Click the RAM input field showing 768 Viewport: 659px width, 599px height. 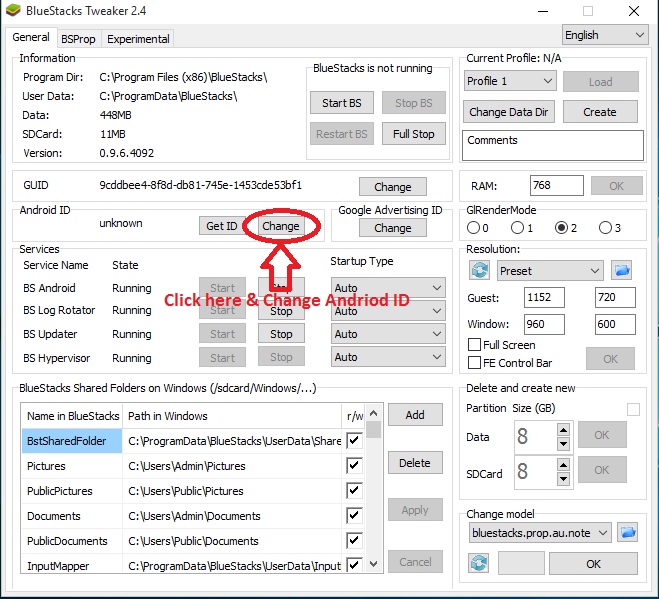(x=556, y=185)
